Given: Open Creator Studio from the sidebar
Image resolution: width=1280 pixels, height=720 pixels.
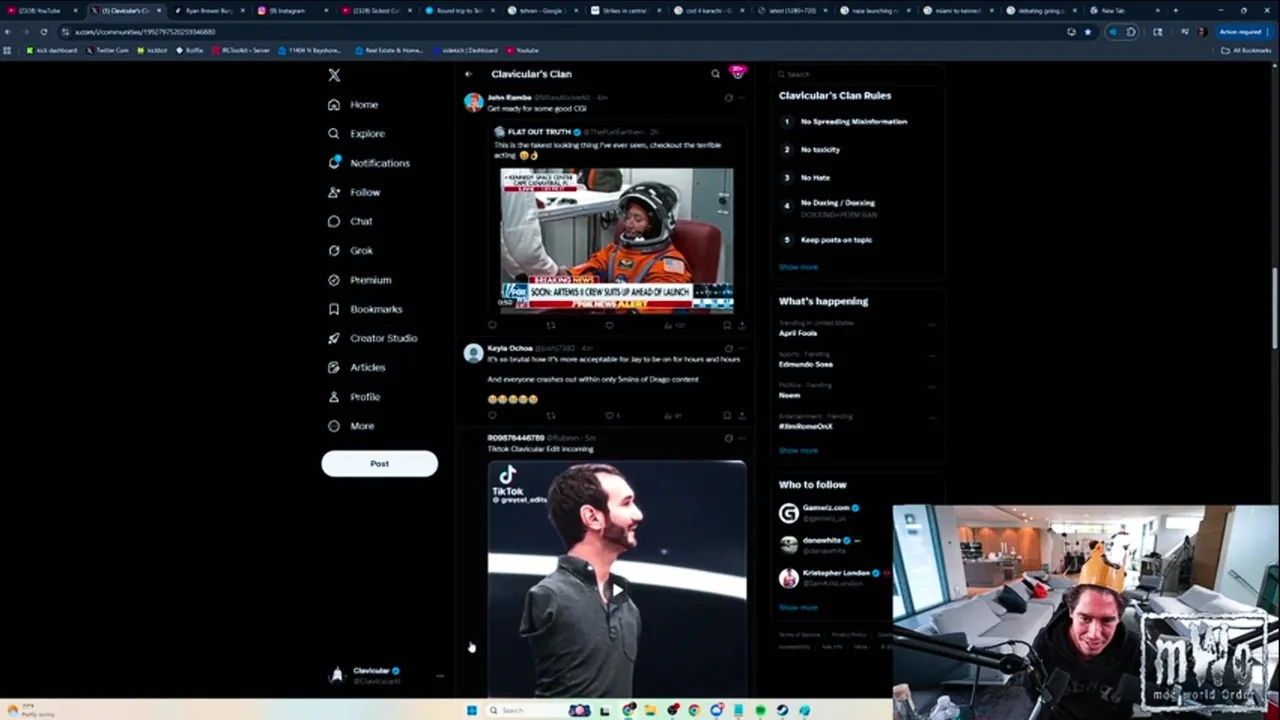Looking at the screenshot, I should (372, 338).
